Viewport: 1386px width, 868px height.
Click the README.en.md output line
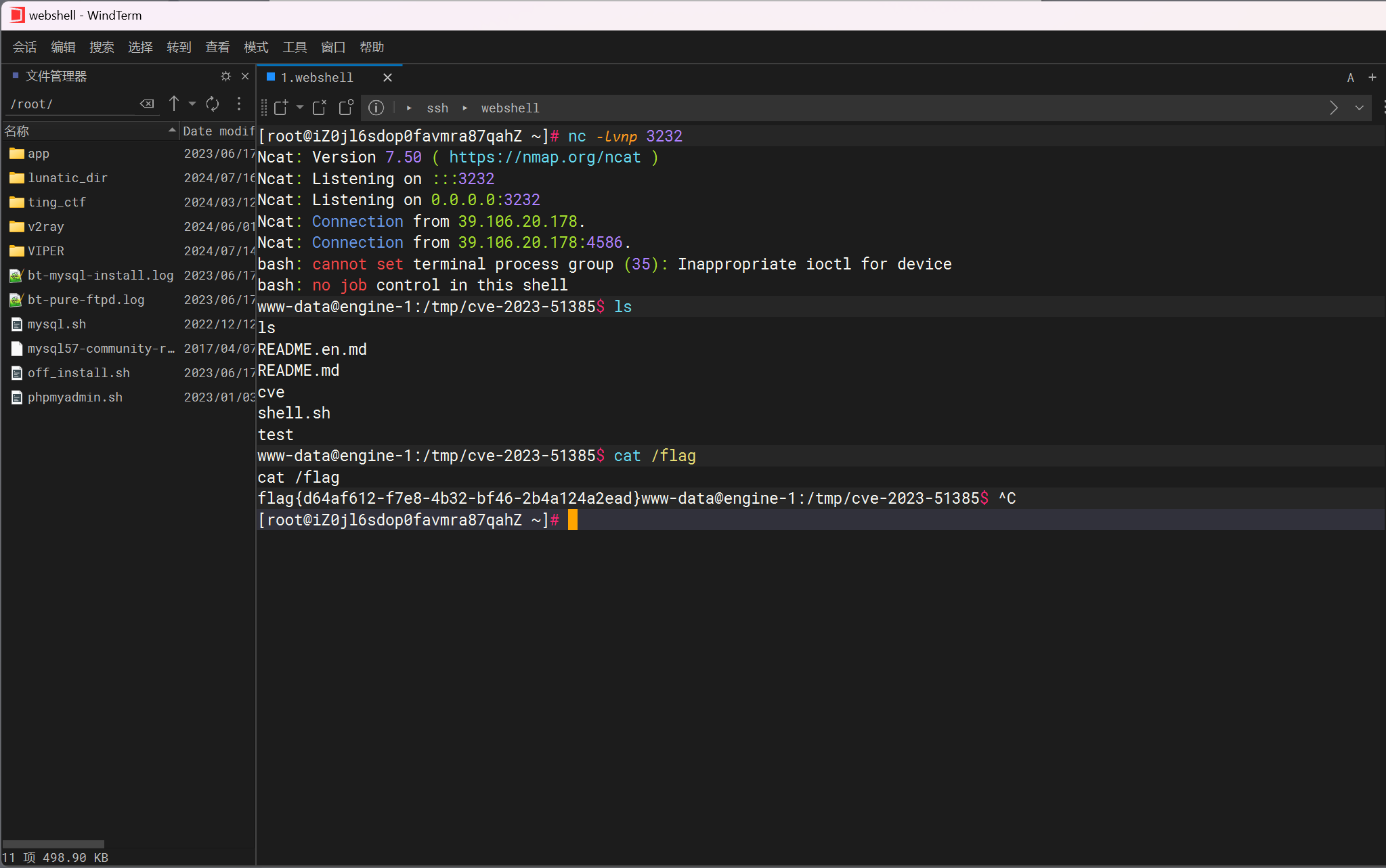point(312,349)
